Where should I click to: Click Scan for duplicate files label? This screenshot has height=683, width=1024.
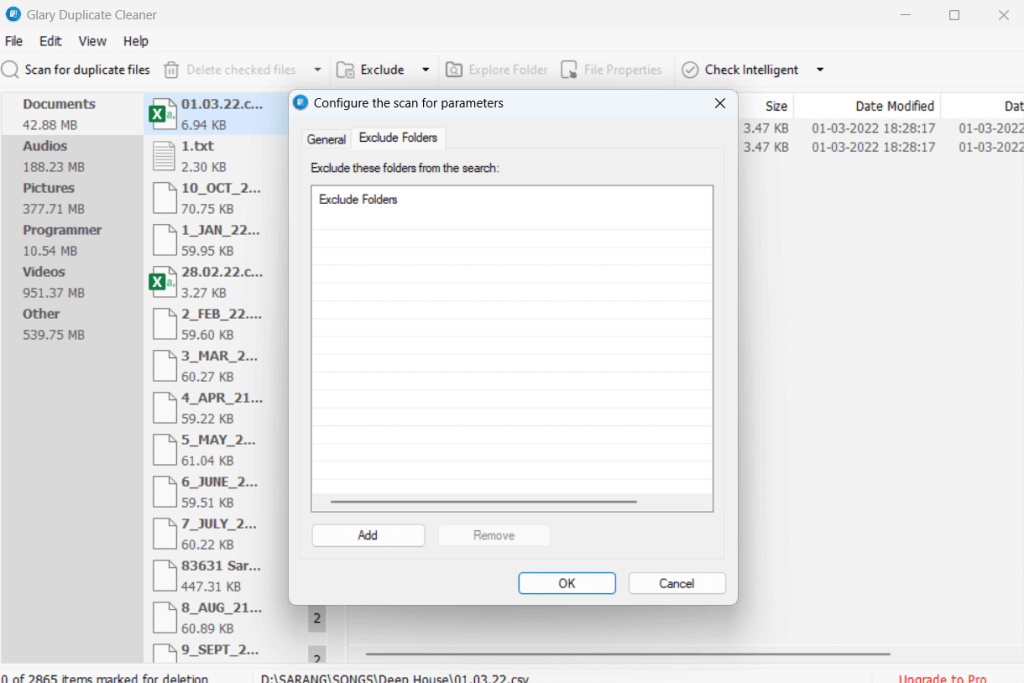tap(88, 70)
